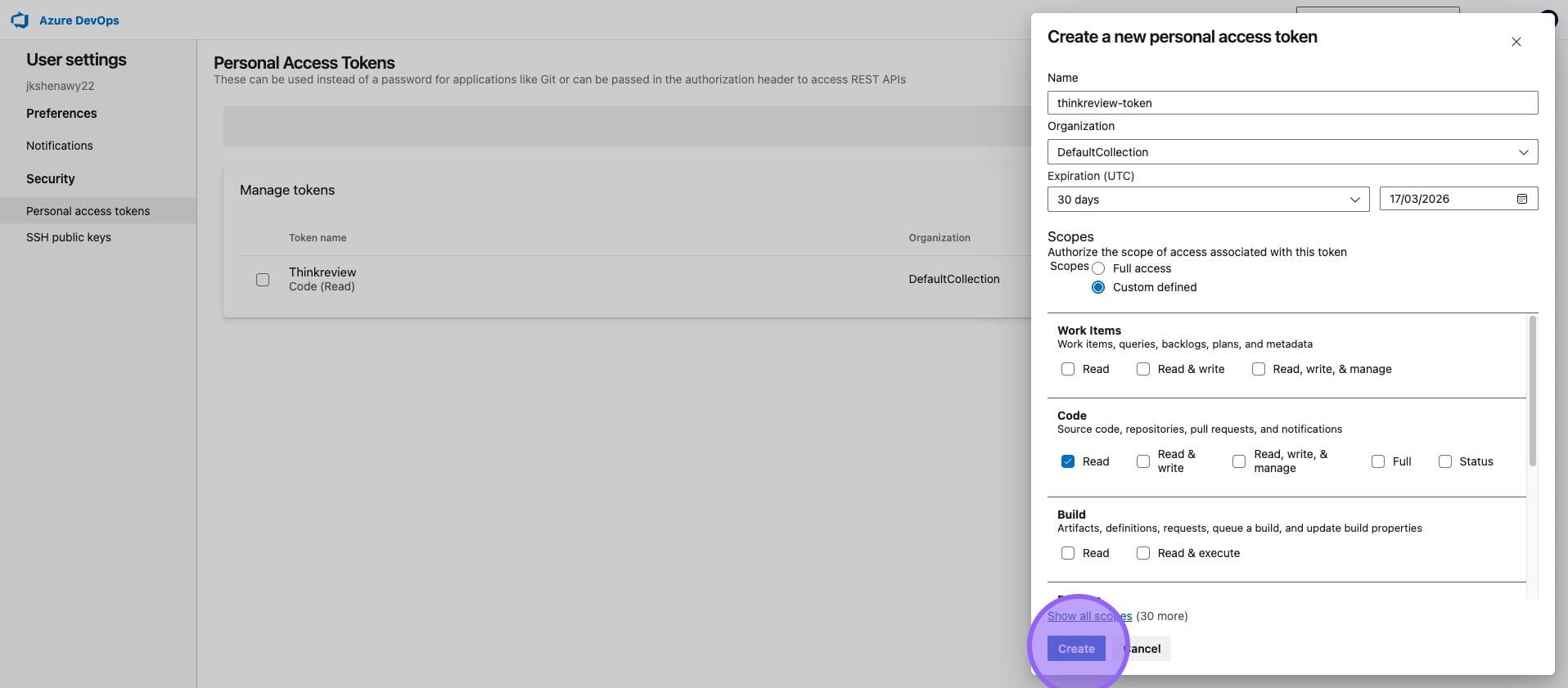Enable Code Read, write, & manage scope
Viewport: 1568px width, 688px height.
point(1239,461)
